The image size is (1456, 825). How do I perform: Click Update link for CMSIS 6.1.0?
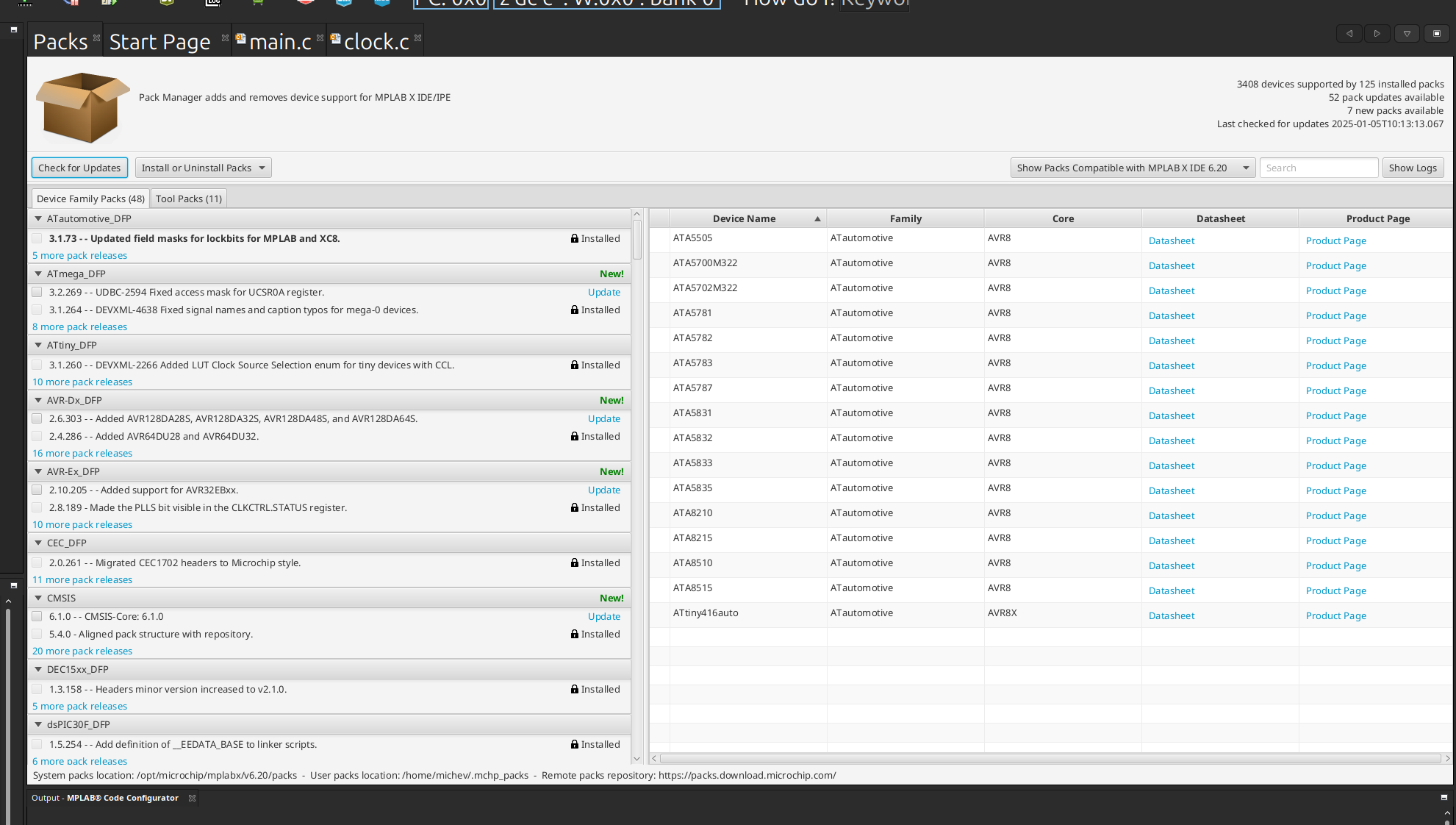604,616
